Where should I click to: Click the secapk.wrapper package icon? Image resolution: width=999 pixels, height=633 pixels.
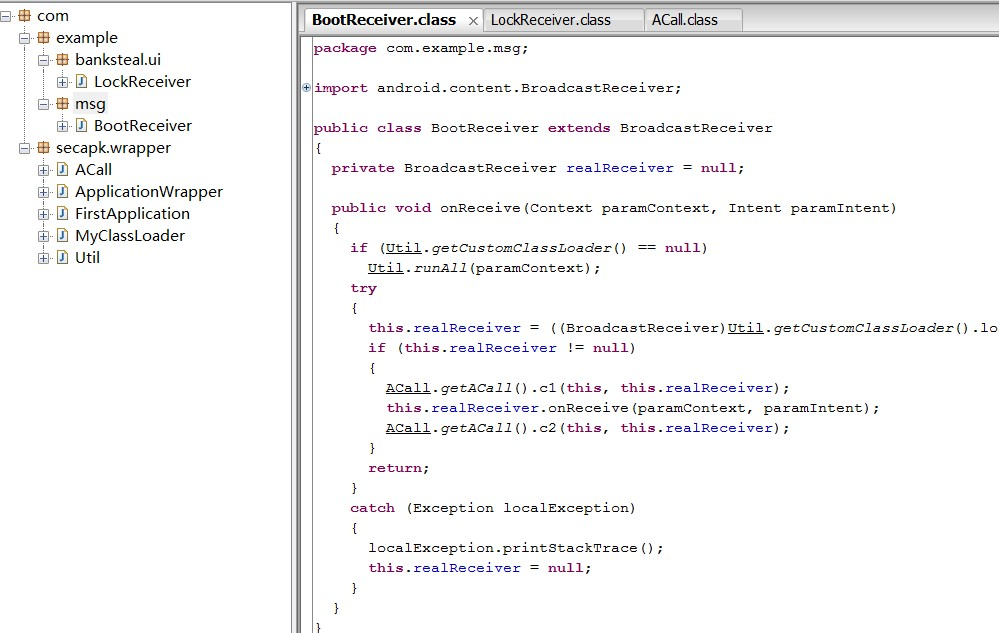click(43, 148)
